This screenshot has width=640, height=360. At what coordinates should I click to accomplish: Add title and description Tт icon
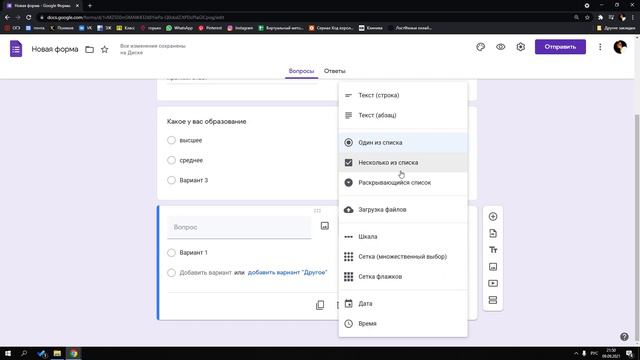point(493,250)
